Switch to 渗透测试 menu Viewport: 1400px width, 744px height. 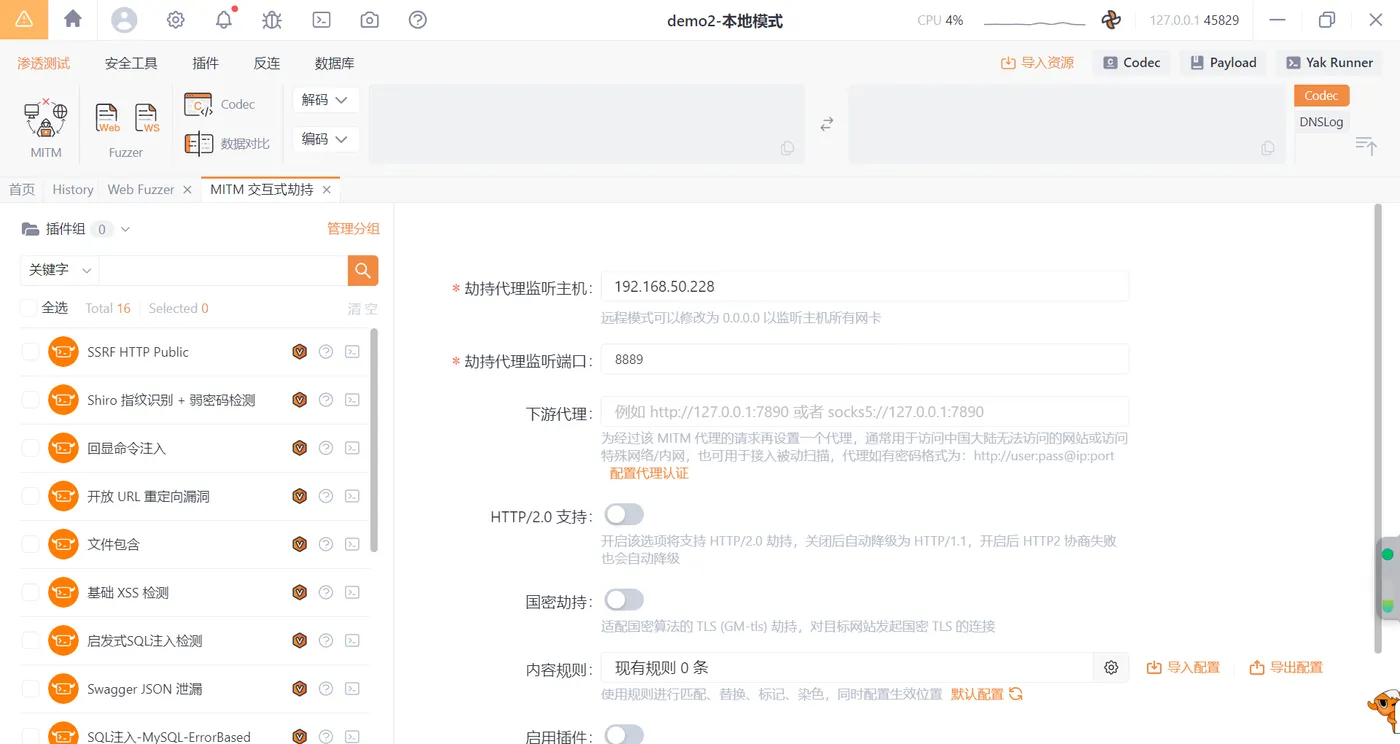(x=44, y=63)
